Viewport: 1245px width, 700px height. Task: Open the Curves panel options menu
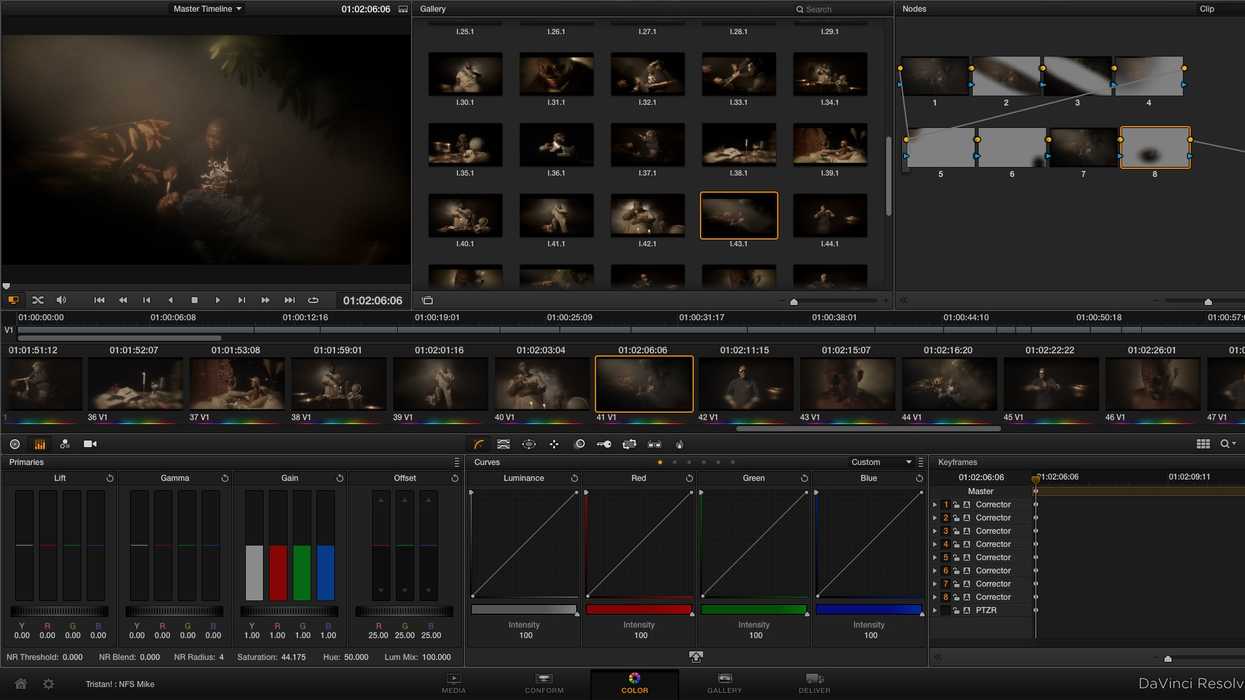(x=921, y=462)
